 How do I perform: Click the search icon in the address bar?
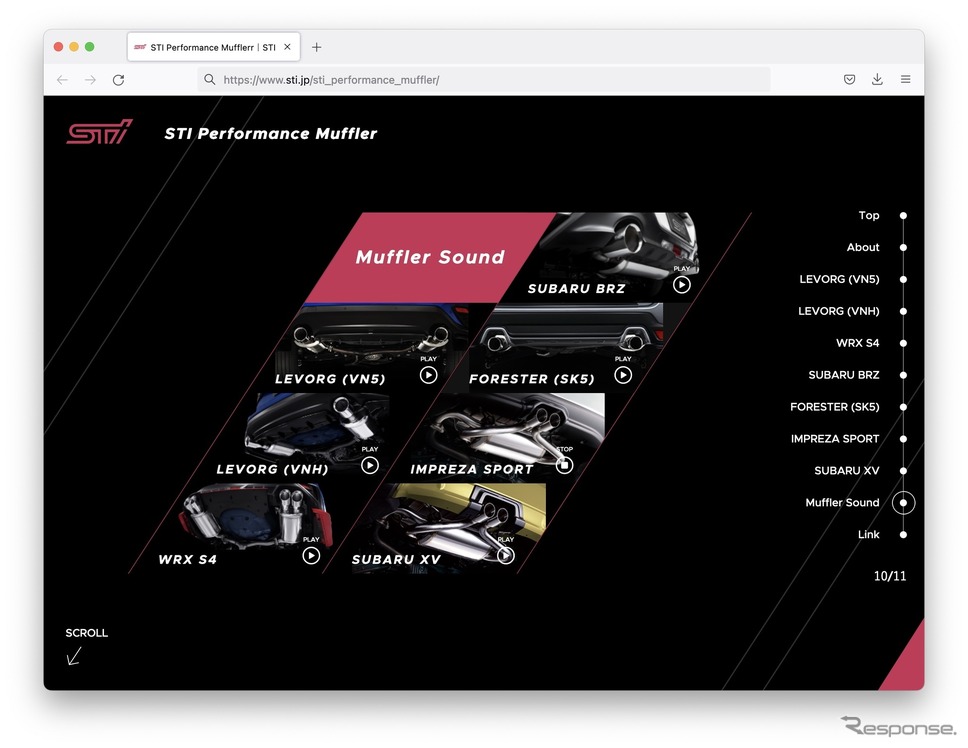(210, 80)
